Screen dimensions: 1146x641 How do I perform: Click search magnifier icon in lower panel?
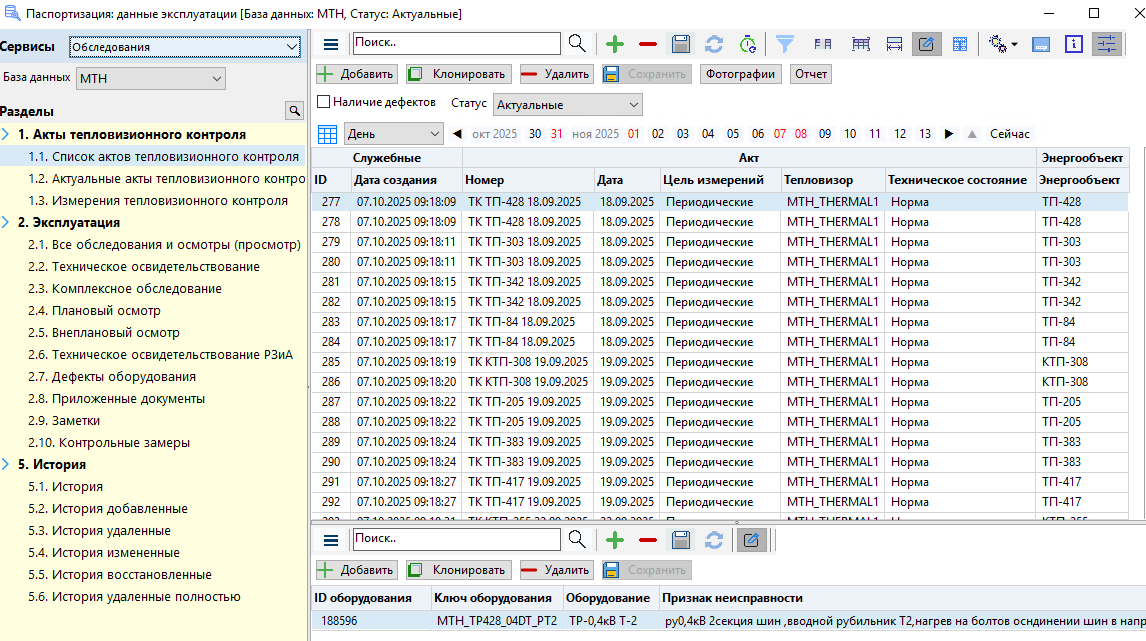point(577,540)
